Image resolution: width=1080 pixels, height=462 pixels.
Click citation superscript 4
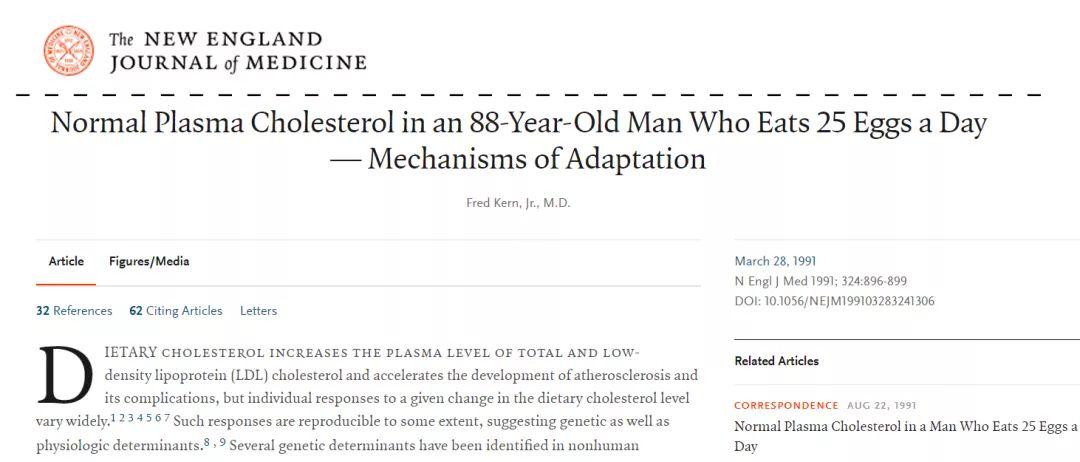coord(140,418)
